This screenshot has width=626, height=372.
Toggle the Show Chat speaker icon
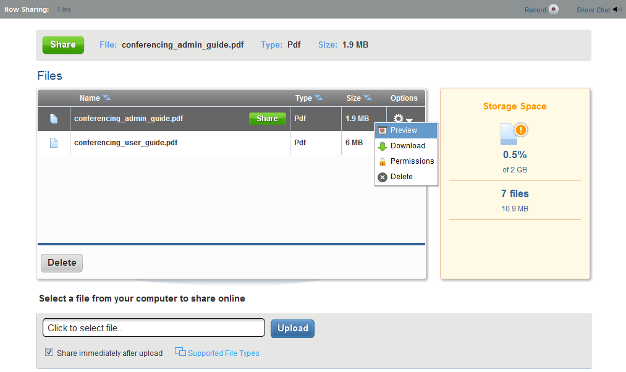[x=617, y=9]
